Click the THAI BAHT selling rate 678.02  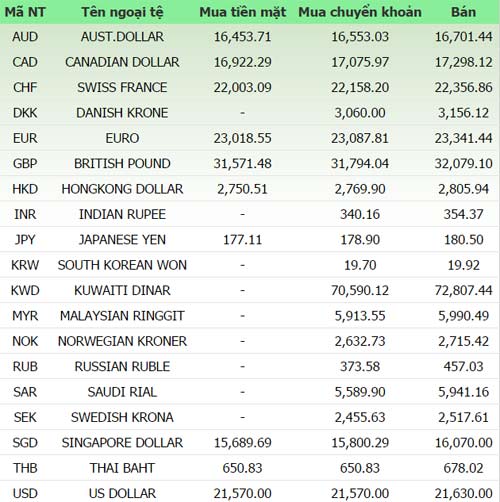tap(463, 468)
